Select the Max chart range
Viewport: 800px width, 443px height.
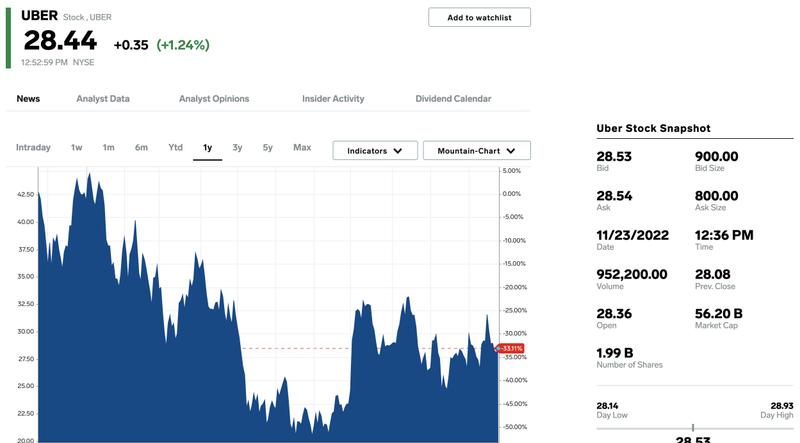302,147
